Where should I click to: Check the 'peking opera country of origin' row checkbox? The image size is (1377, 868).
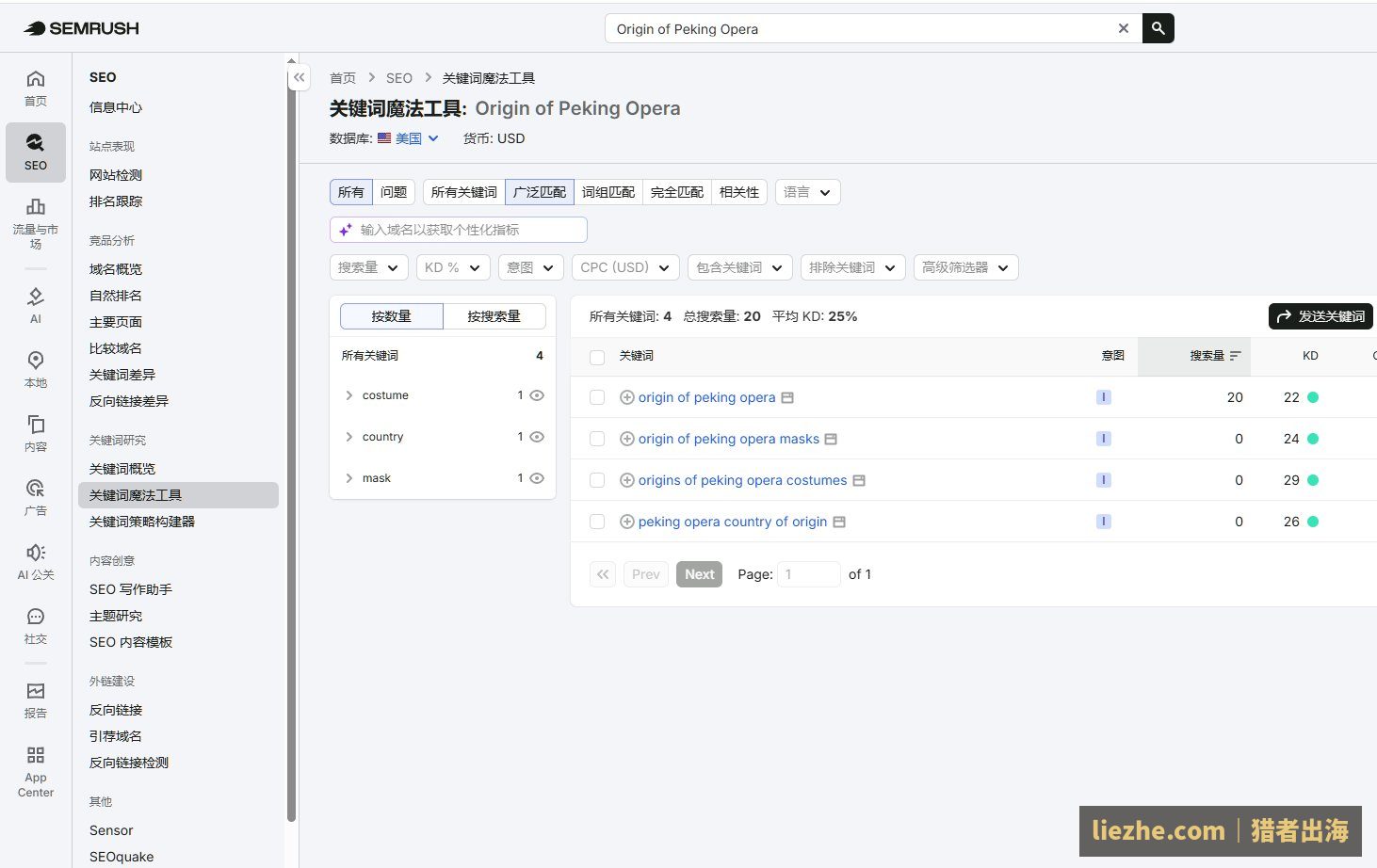pyautogui.click(x=597, y=522)
